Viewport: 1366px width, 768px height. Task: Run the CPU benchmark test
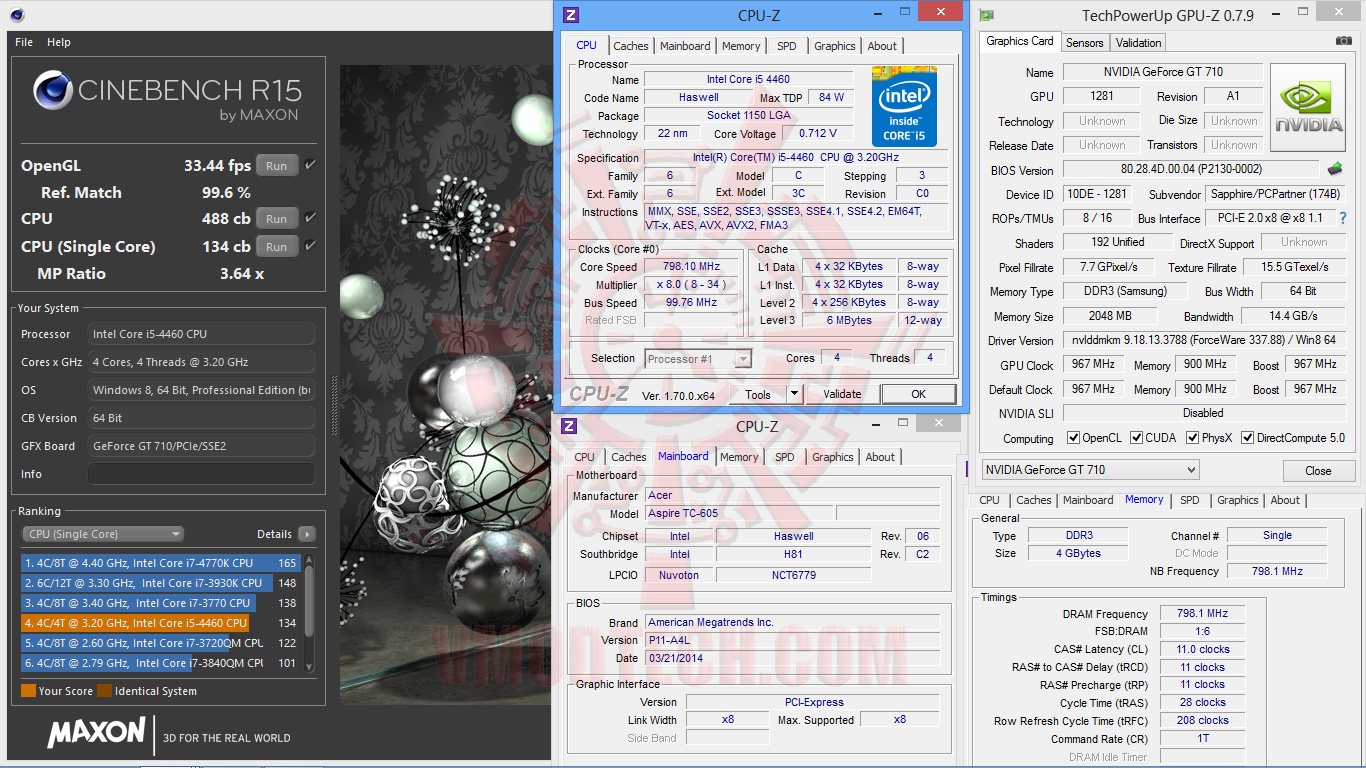pos(276,219)
